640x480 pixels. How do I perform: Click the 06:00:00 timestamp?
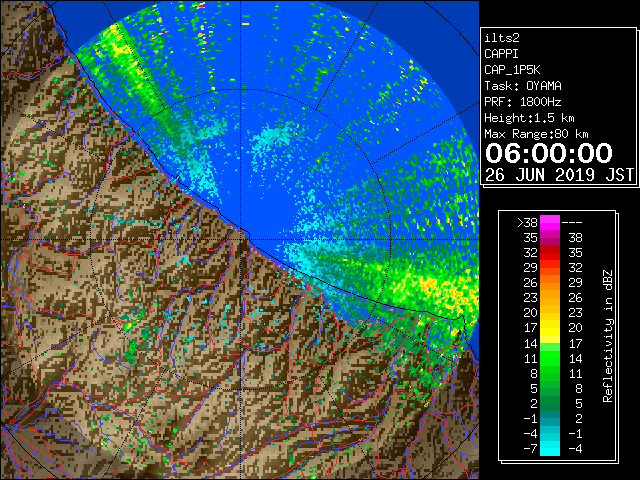[549, 153]
